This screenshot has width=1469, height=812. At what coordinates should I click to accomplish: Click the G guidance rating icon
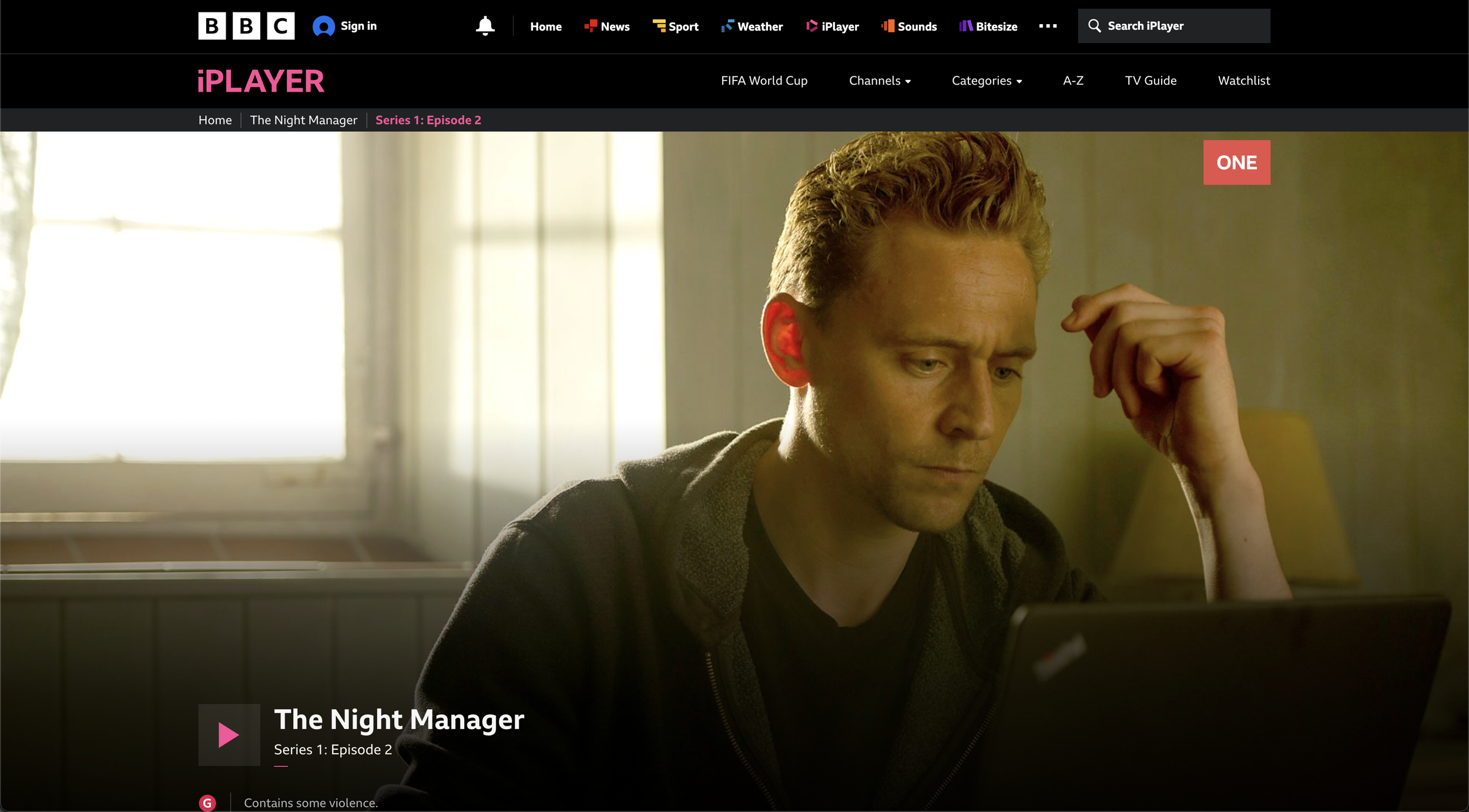pyautogui.click(x=207, y=803)
